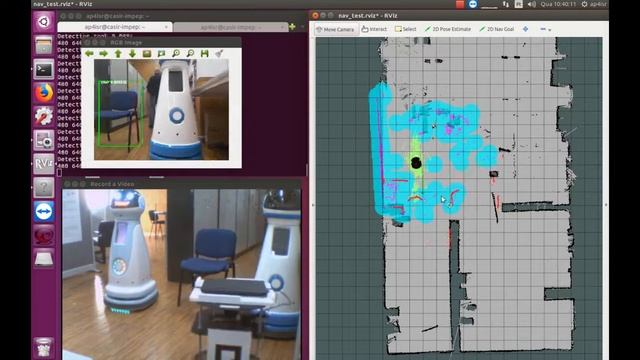Image resolution: width=640 pixels, height=360 pixels.
Task: Add a new terminal tab with plus icon
Action: (x=292, y=27)
